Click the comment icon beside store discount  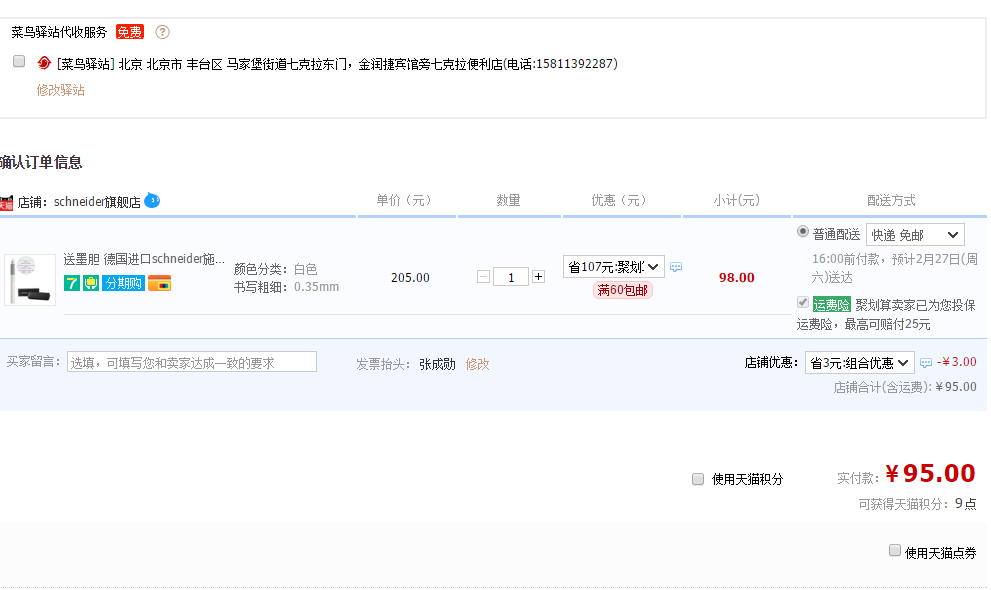[925, 363]
